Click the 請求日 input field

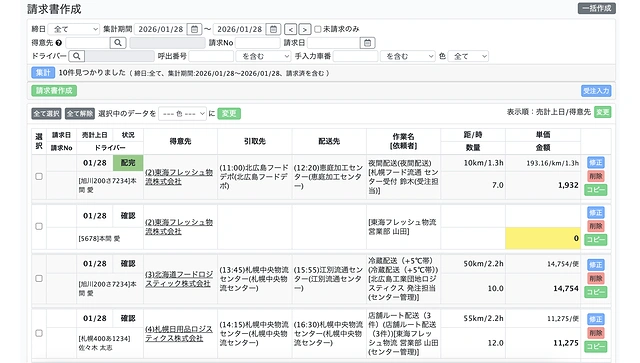[333, 42]
